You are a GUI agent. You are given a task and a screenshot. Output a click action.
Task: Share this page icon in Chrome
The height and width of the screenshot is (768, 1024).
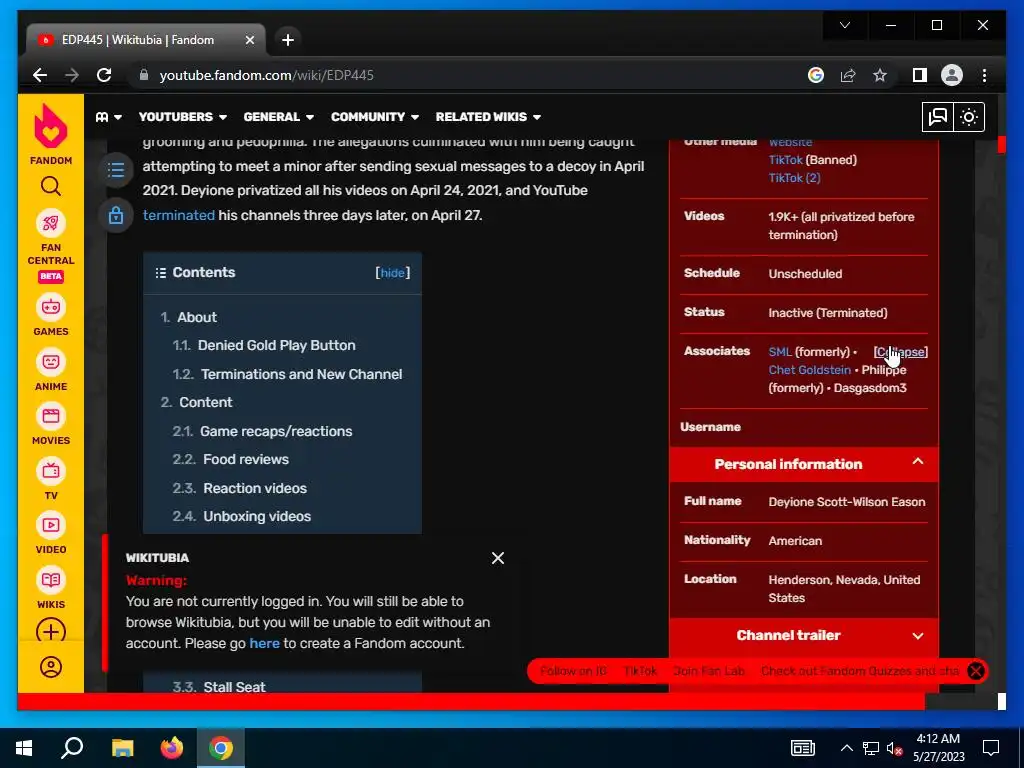pyautogui.click(x=848, y=75)
